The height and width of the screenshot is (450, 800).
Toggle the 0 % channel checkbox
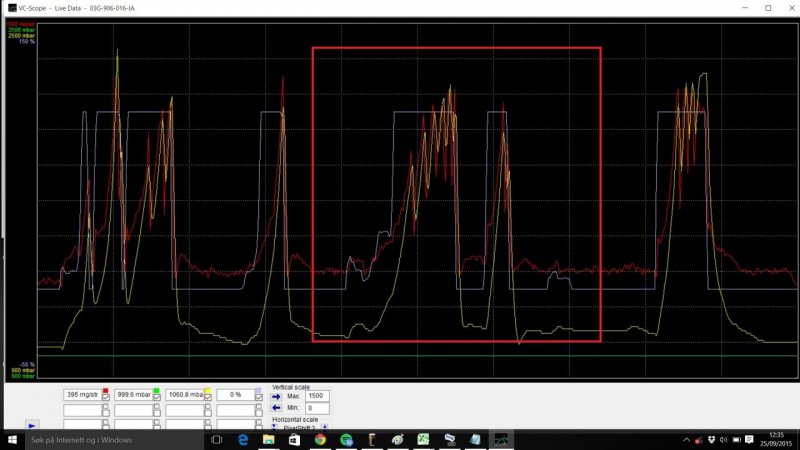[x=258, y=397]
